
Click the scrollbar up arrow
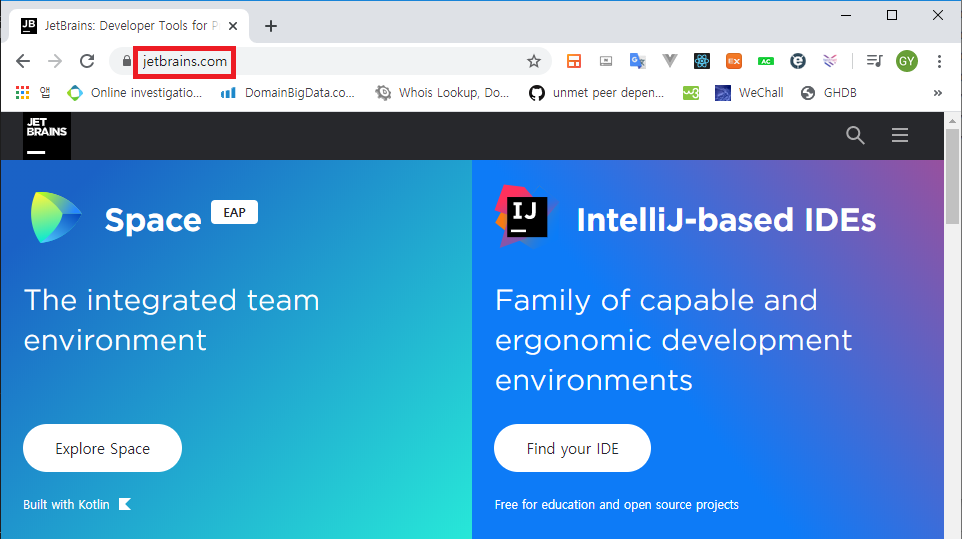(x=952, y=120)
